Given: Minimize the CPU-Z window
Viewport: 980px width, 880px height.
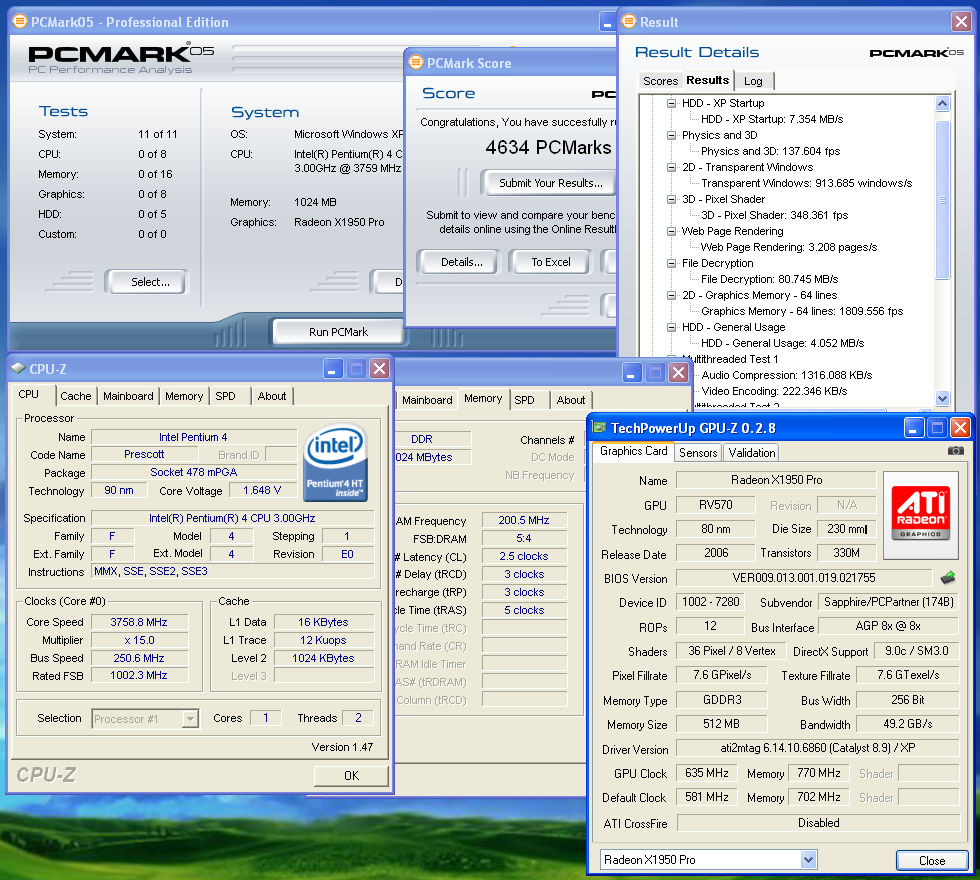Looking at the screenshot, I should 332,369.
